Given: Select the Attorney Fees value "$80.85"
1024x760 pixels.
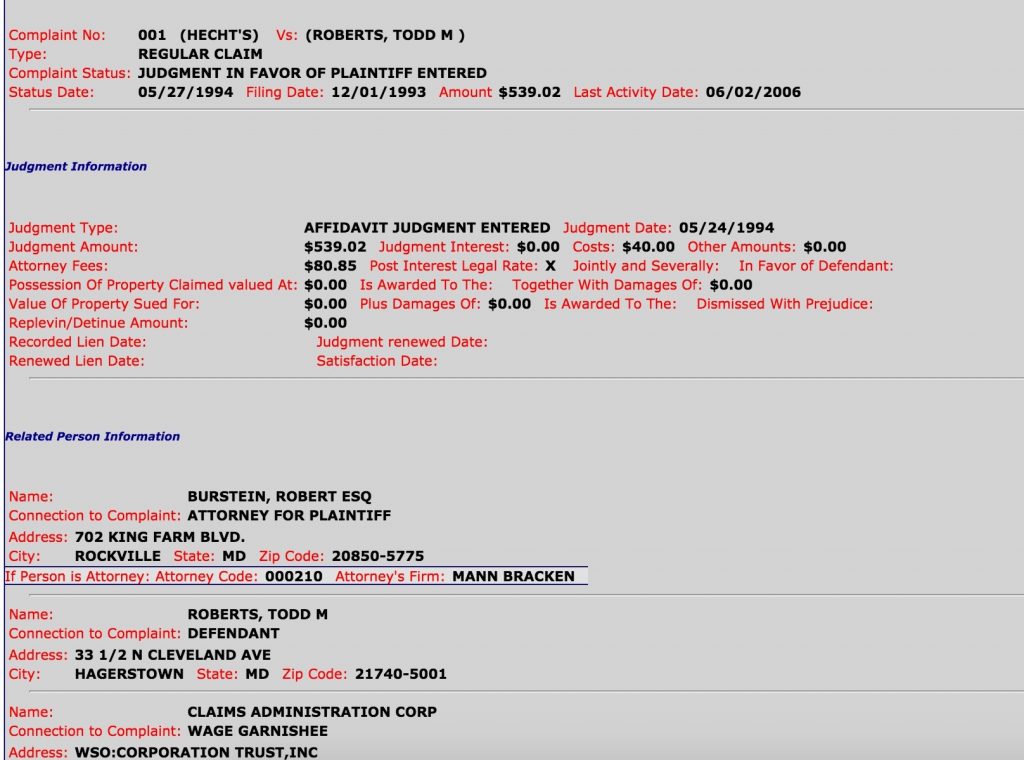Looking at the screenshot, I should [x=330, y=266].
